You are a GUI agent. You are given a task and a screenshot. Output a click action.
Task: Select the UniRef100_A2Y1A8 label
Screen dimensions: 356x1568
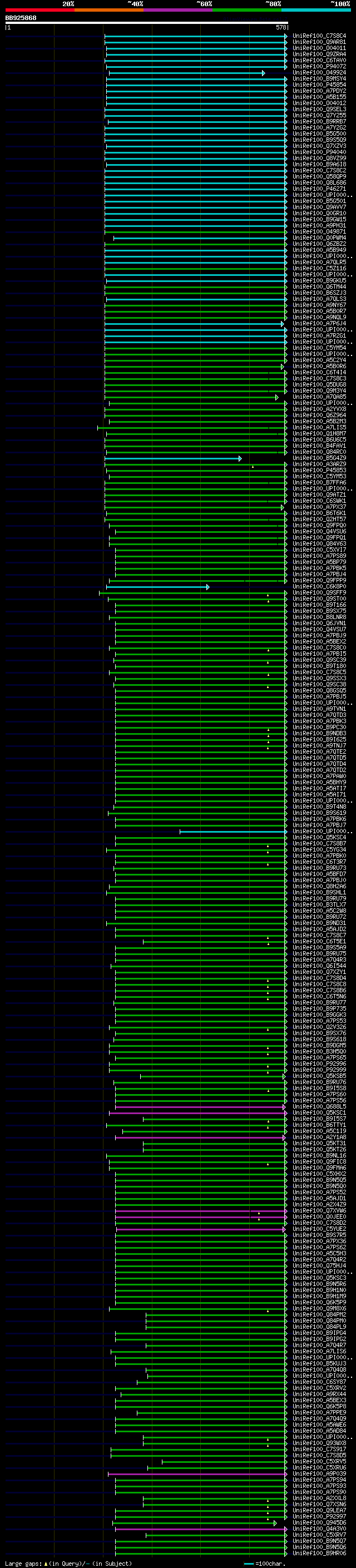(x=319, y=1137)
